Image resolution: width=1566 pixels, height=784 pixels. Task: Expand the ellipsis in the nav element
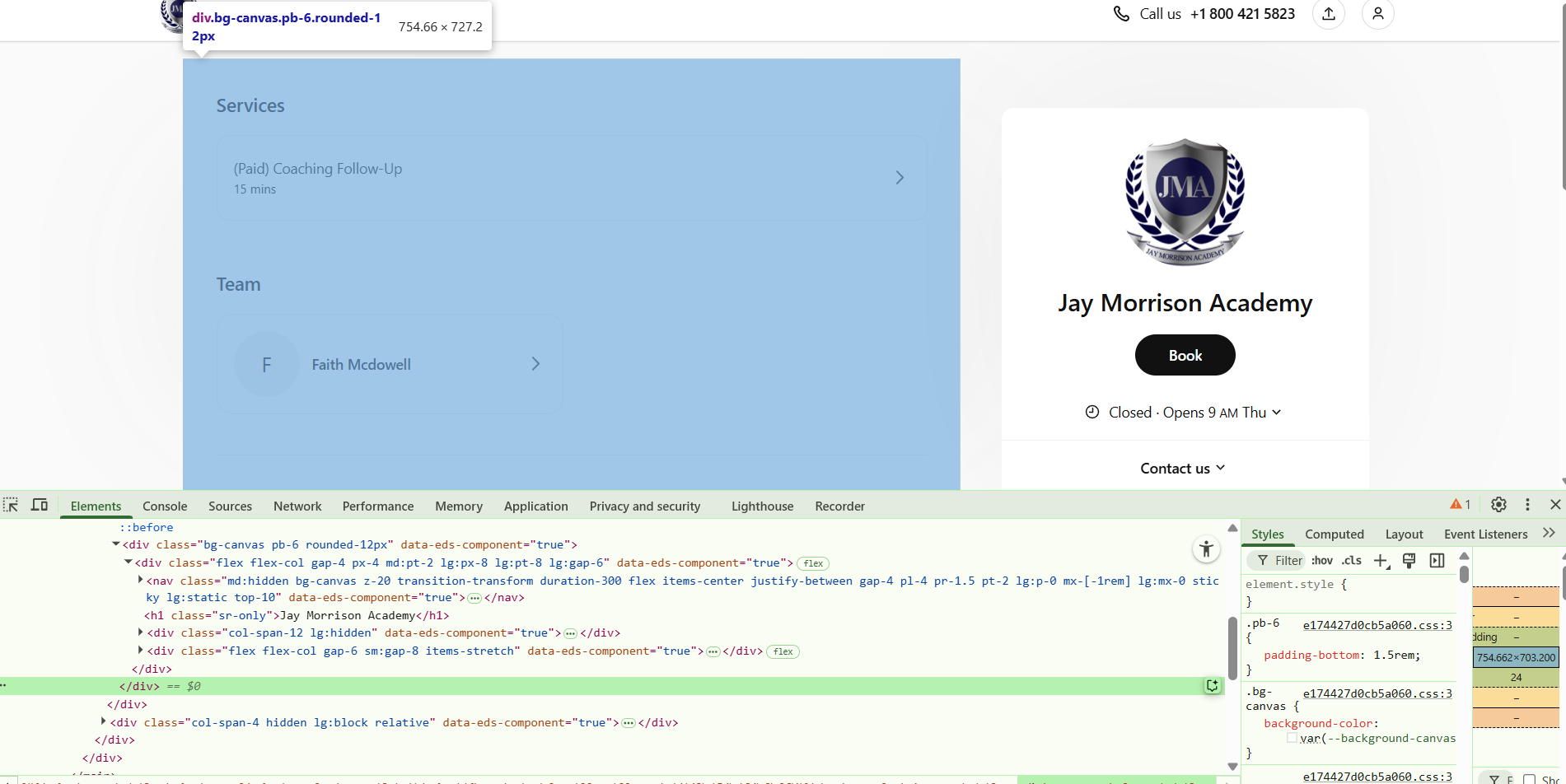coord(474,598)
